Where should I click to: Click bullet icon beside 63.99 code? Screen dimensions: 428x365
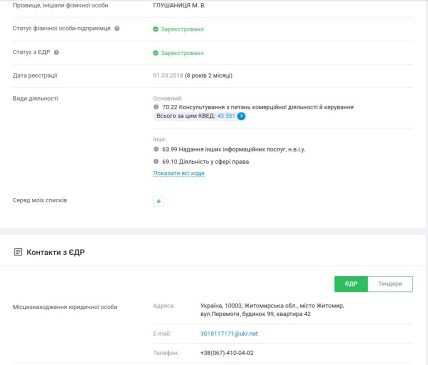coord(156,149)
